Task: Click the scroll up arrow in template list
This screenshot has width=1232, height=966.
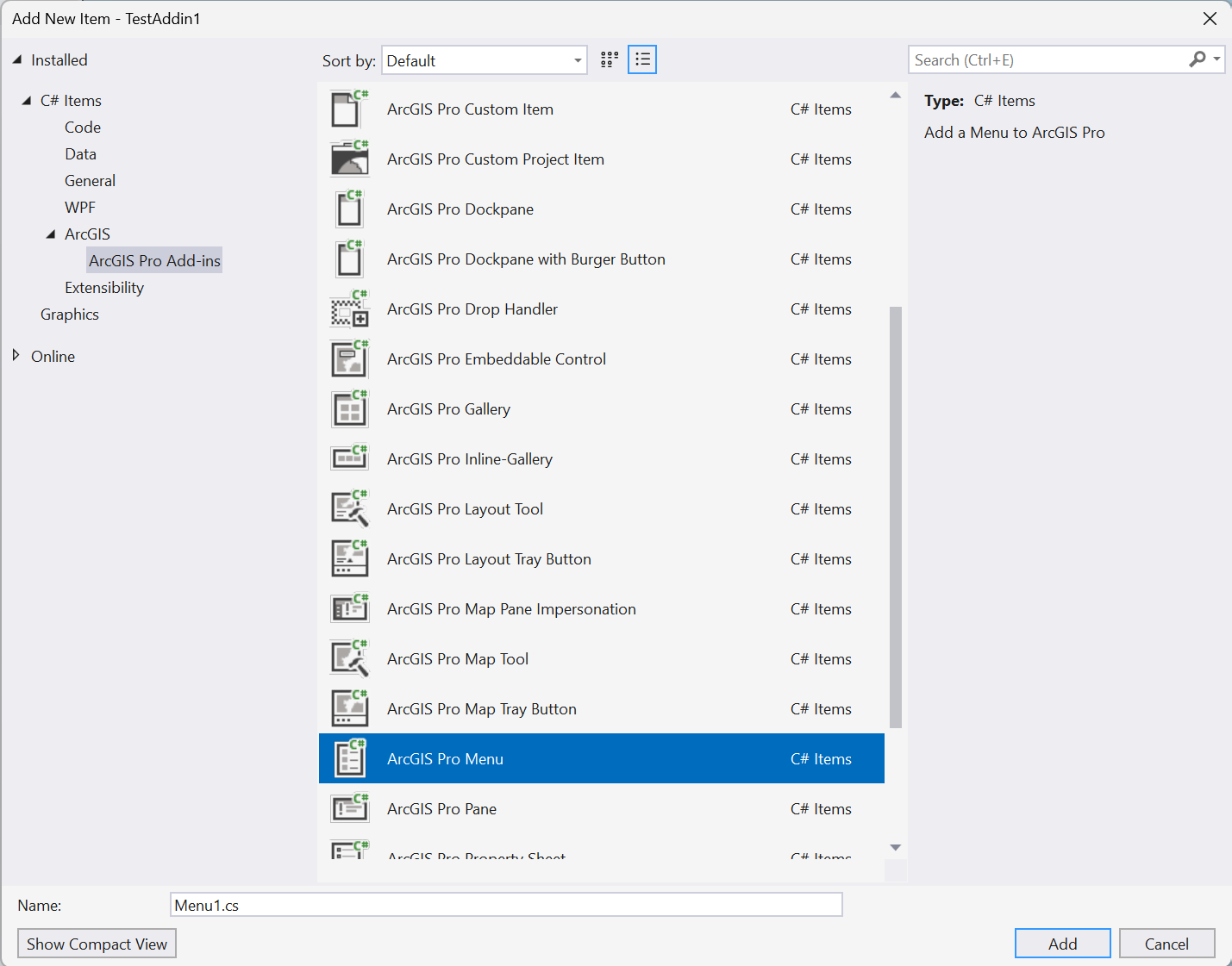Action: [x=896, y=95]
